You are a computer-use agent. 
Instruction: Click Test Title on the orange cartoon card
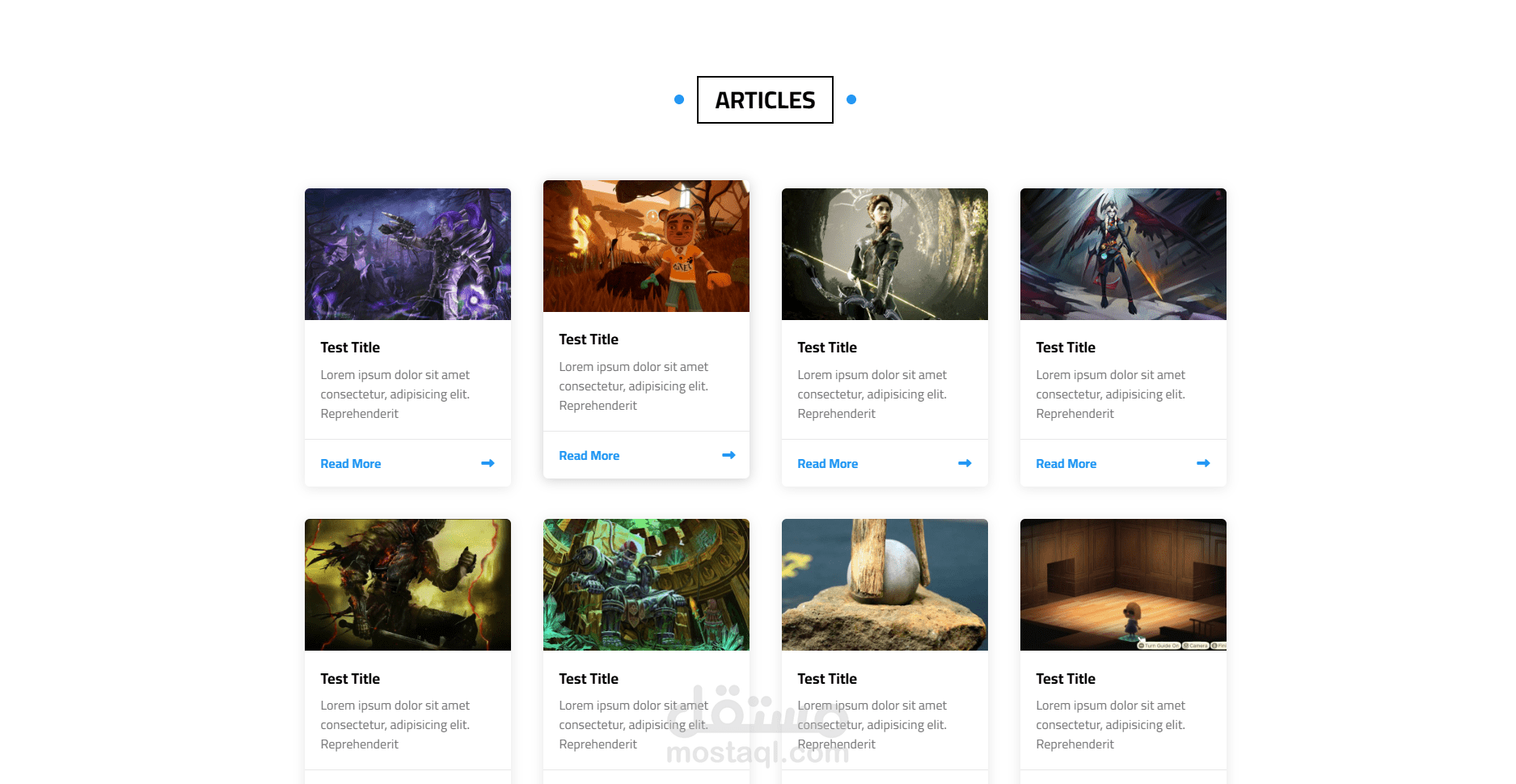point(589,339)
